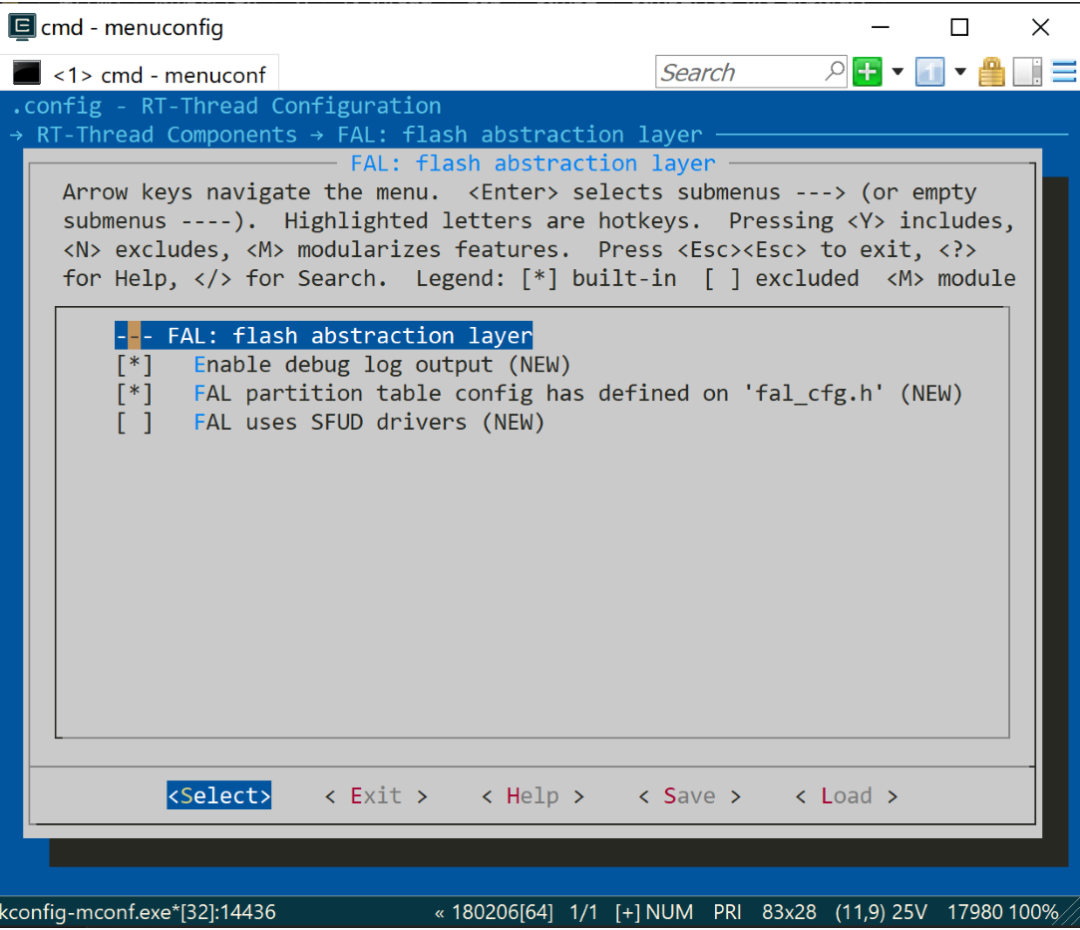
Task: Click the console icon on the cmd tab
Action: [x=26, y=71]
